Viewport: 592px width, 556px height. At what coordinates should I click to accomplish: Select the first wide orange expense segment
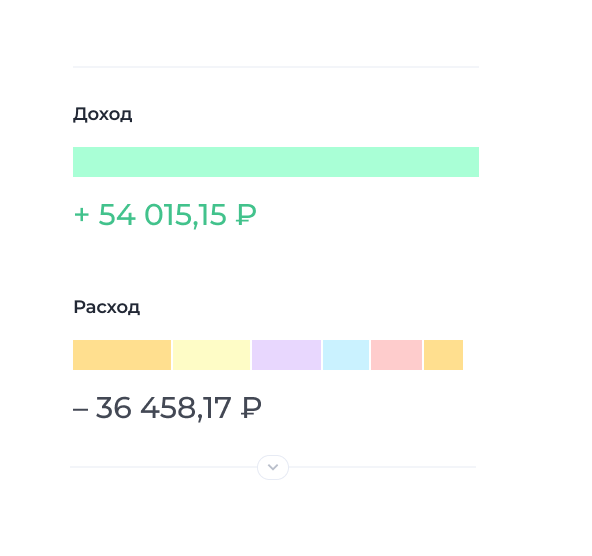click(x=122, y=355)
